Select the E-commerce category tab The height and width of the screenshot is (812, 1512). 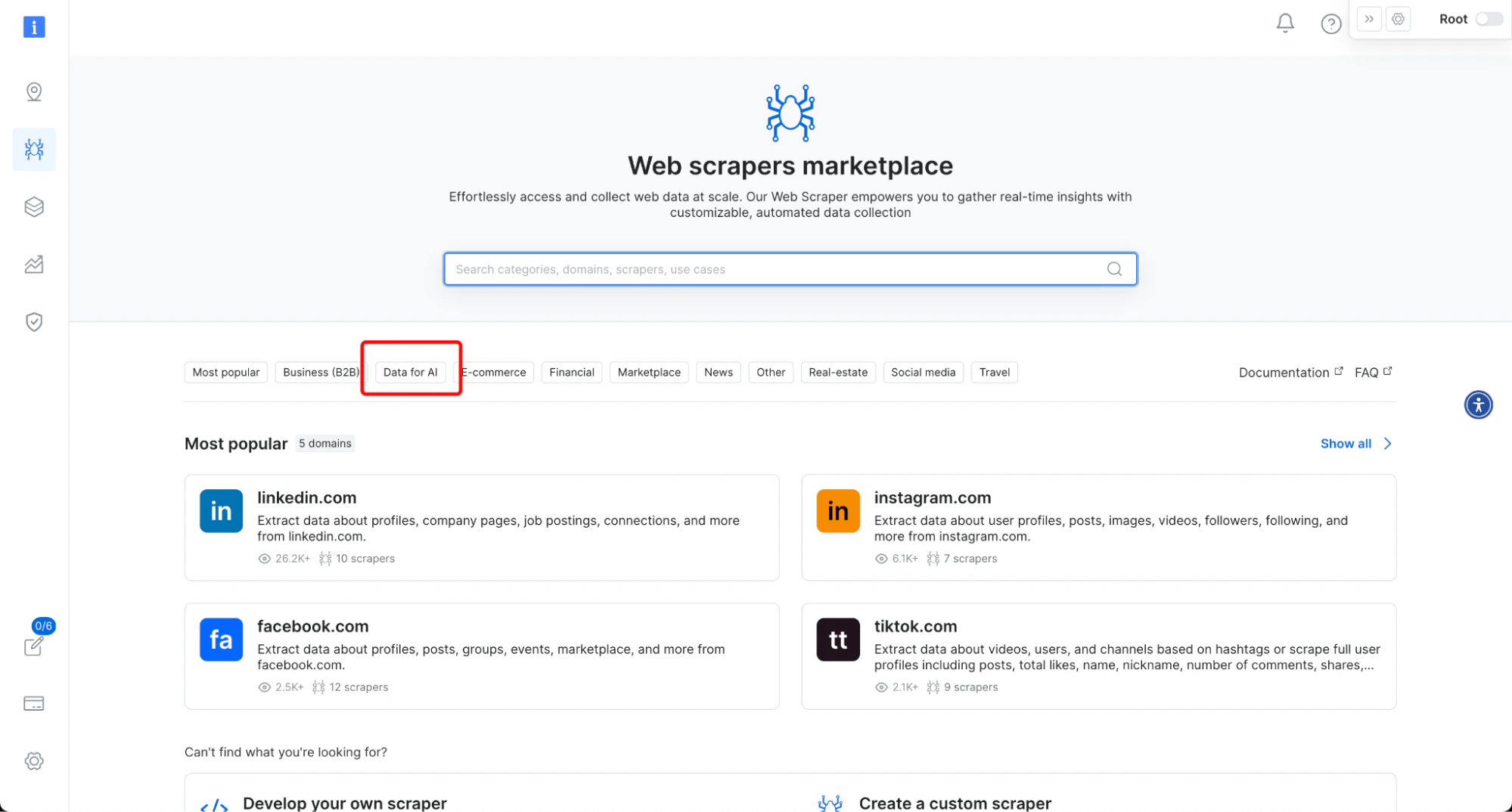pyautogui.click(x=493, y=372)
